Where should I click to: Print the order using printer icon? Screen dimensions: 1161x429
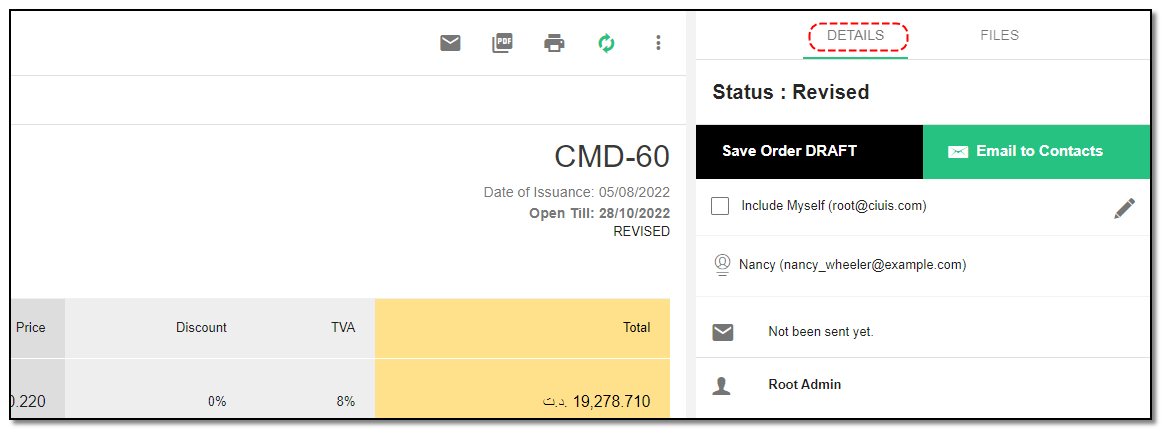(x=555, y=44)
